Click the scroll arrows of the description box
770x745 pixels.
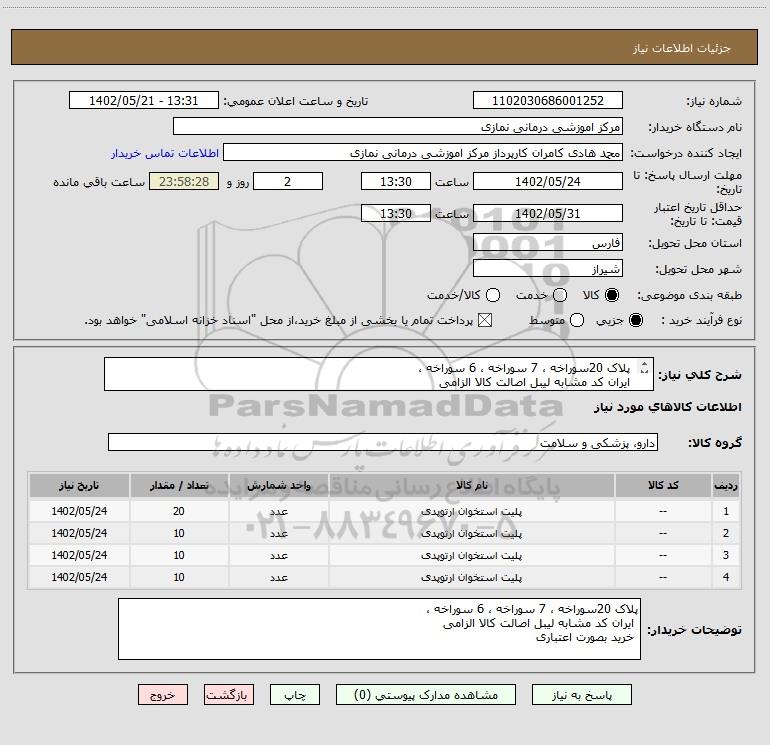coord(644,367)
